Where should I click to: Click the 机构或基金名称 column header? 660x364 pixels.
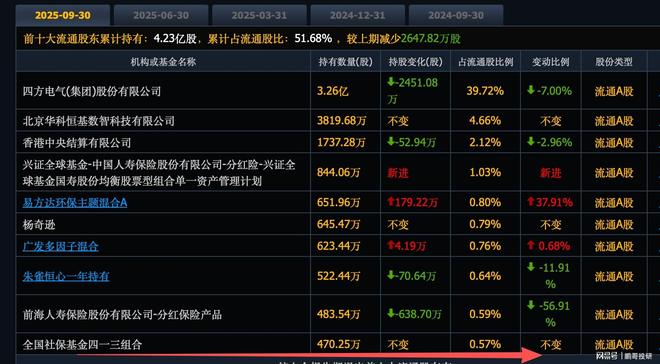(163, 62)
